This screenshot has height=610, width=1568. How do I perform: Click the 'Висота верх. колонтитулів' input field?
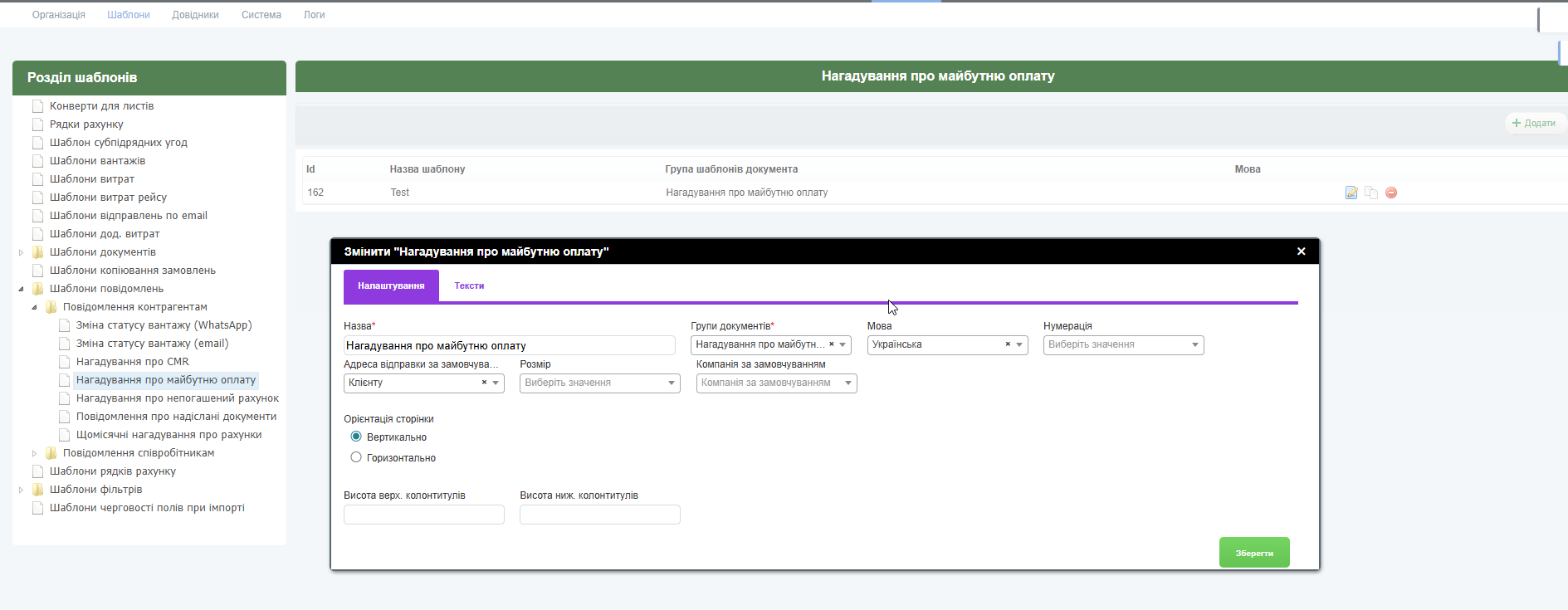coord(423,515)
